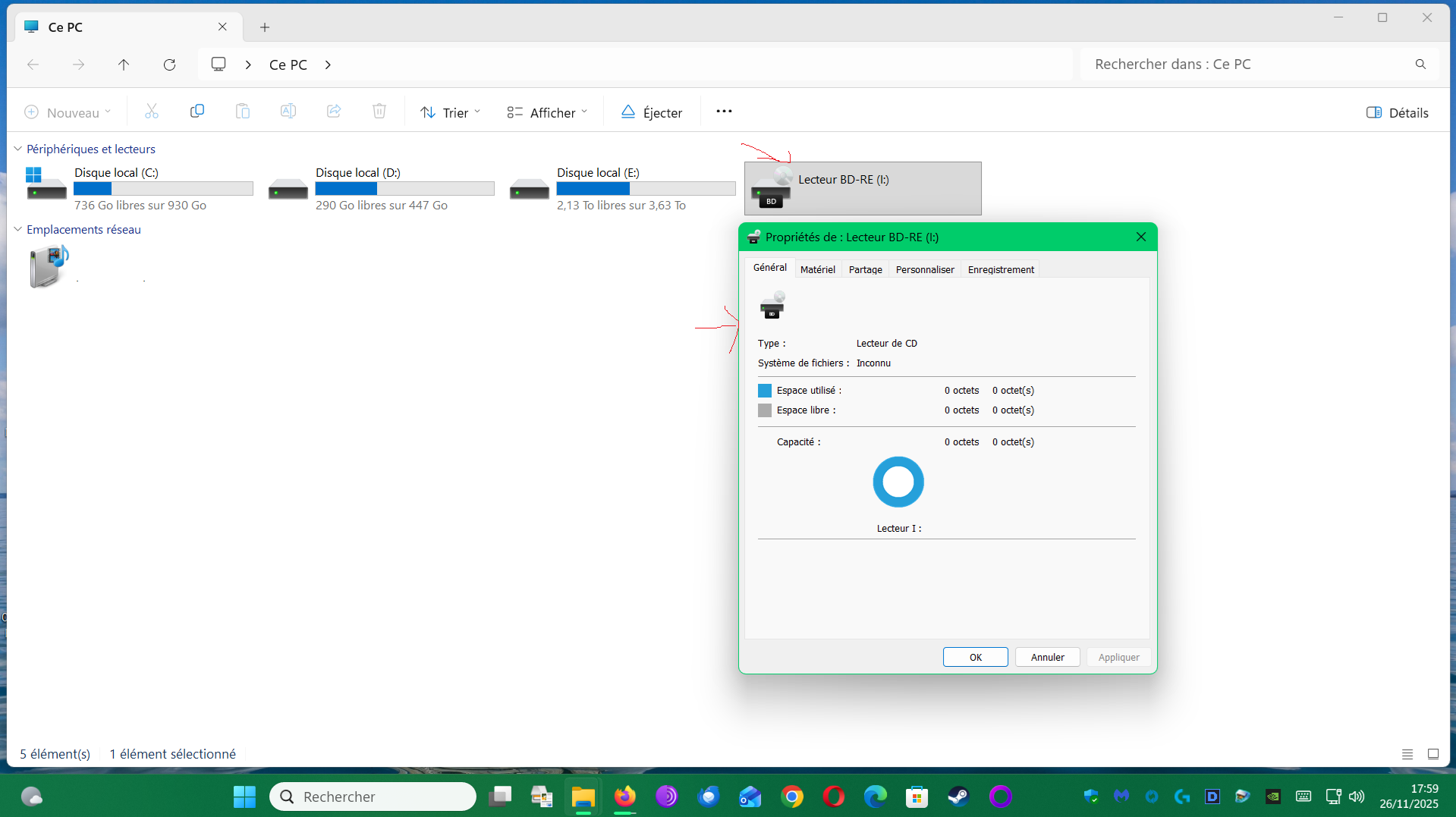Open the three-dots more options menu
Image resolution: width=1456 pixels, height=817 pixels.
coord(724,112)
